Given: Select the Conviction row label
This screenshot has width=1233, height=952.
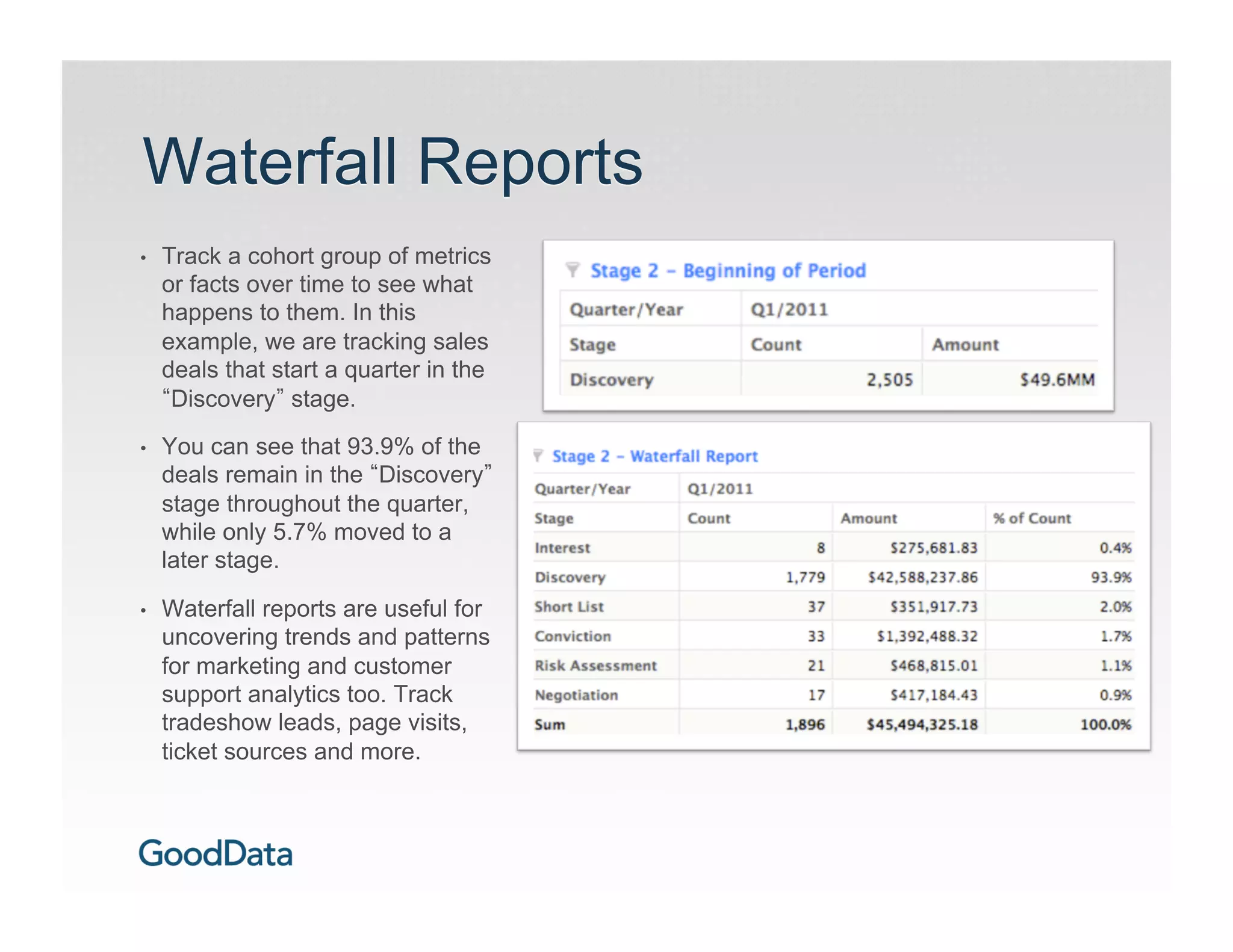Looking at the screenshot, I should point(573,636).
